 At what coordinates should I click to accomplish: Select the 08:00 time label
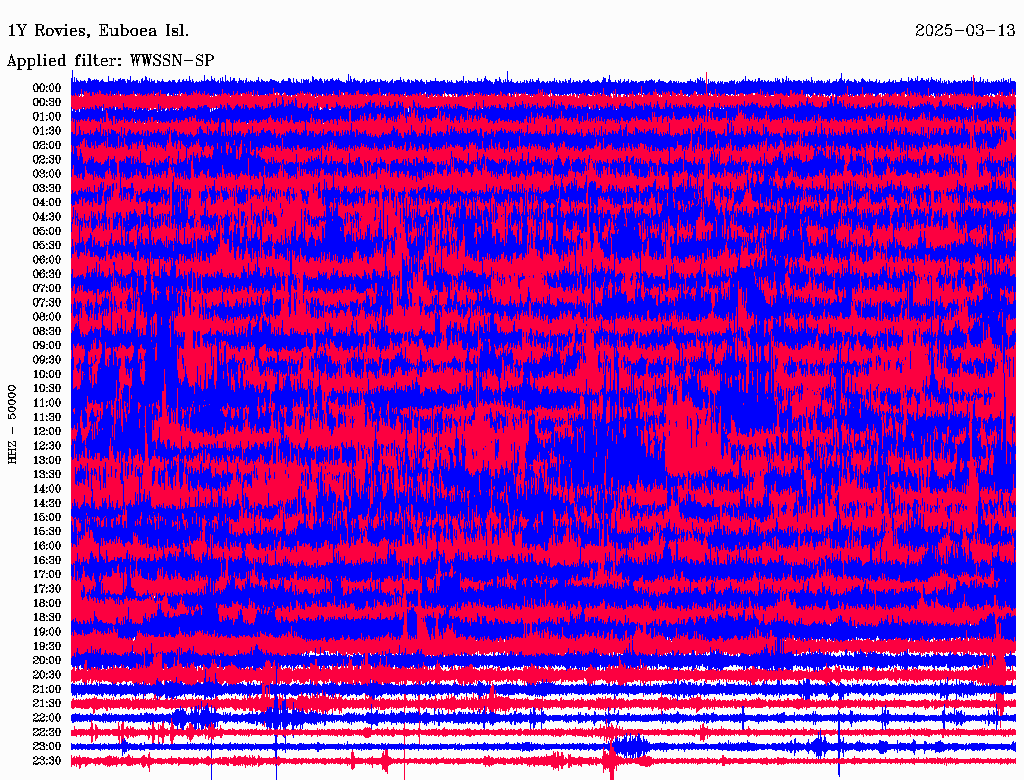(x=47, y=317)
